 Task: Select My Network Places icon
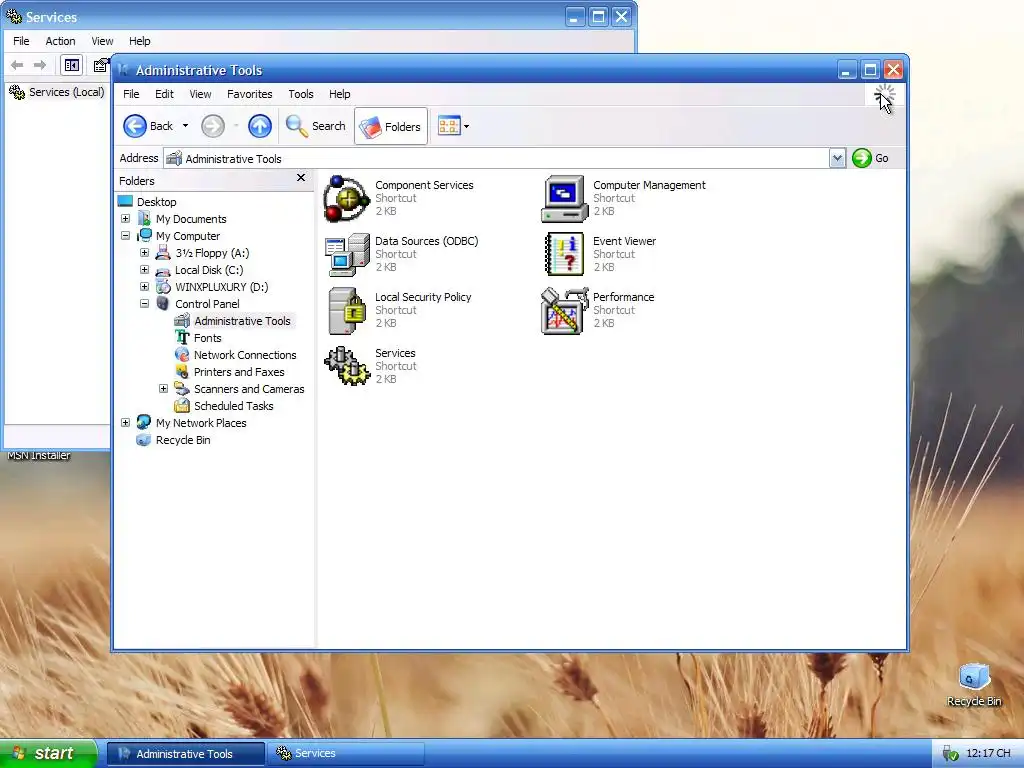(x=144, y=423)
